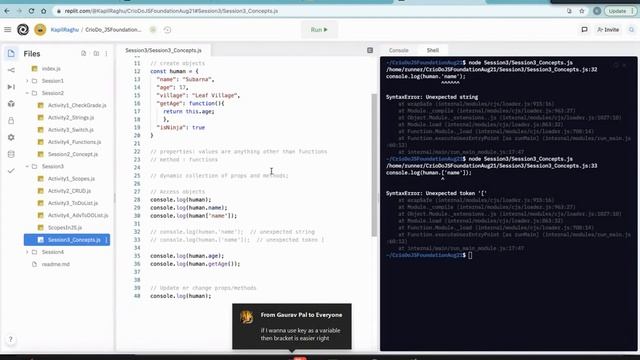Click the browser Update button
The height and width of the screenshot is (360, 640).
click(620, 11)
